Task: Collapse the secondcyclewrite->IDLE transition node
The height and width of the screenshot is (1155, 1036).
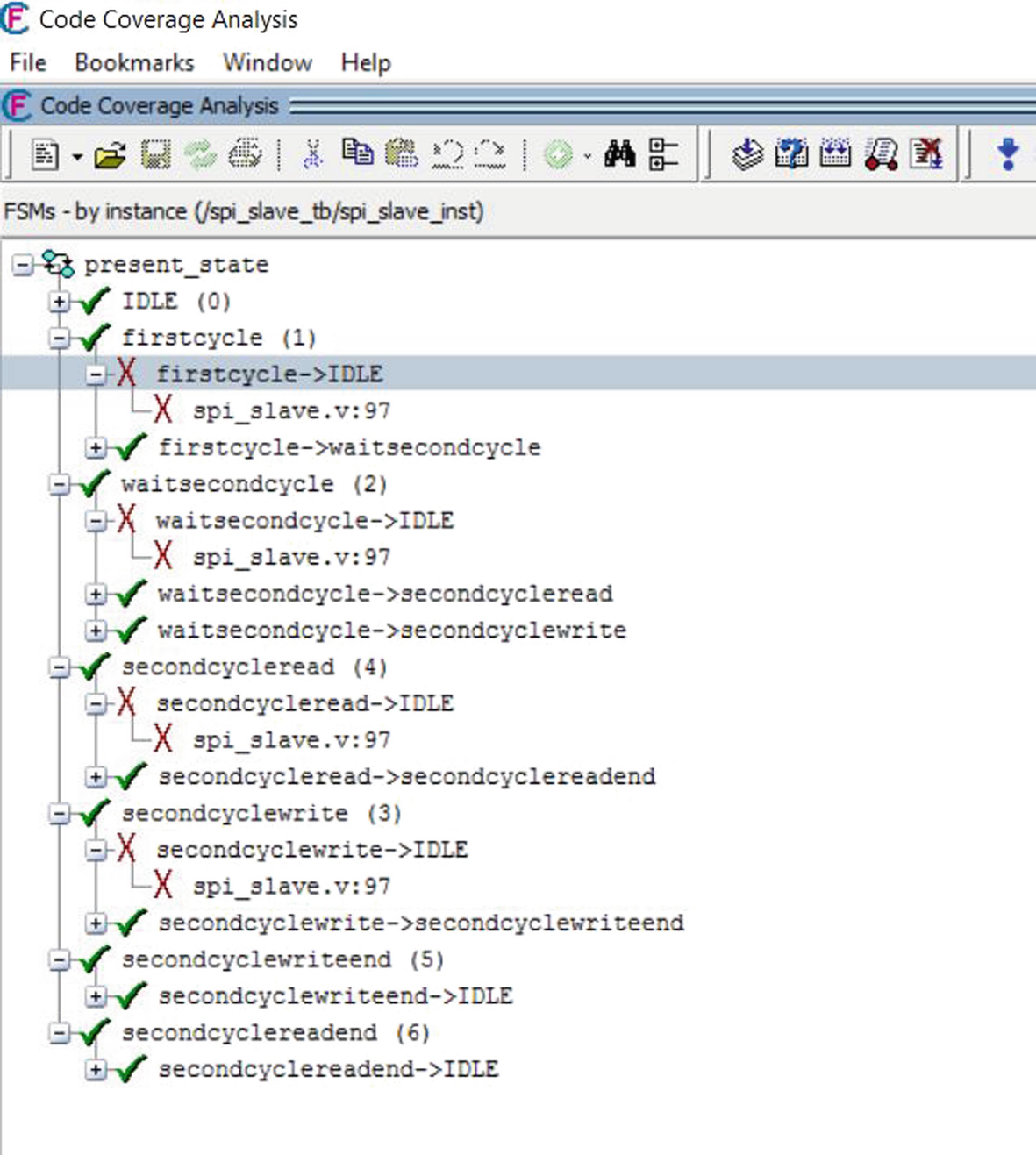Action: click(x=96, y=850)
